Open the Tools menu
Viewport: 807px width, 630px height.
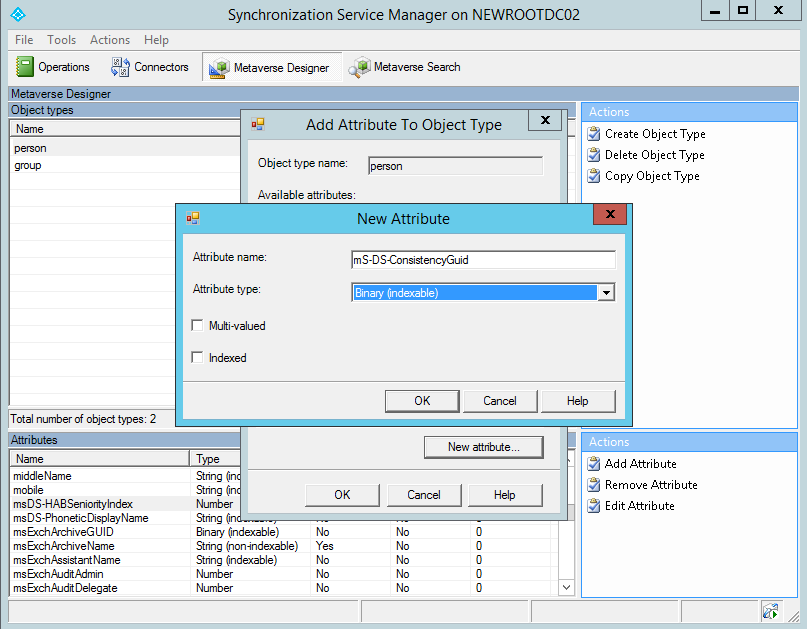(x=61, y=40)
